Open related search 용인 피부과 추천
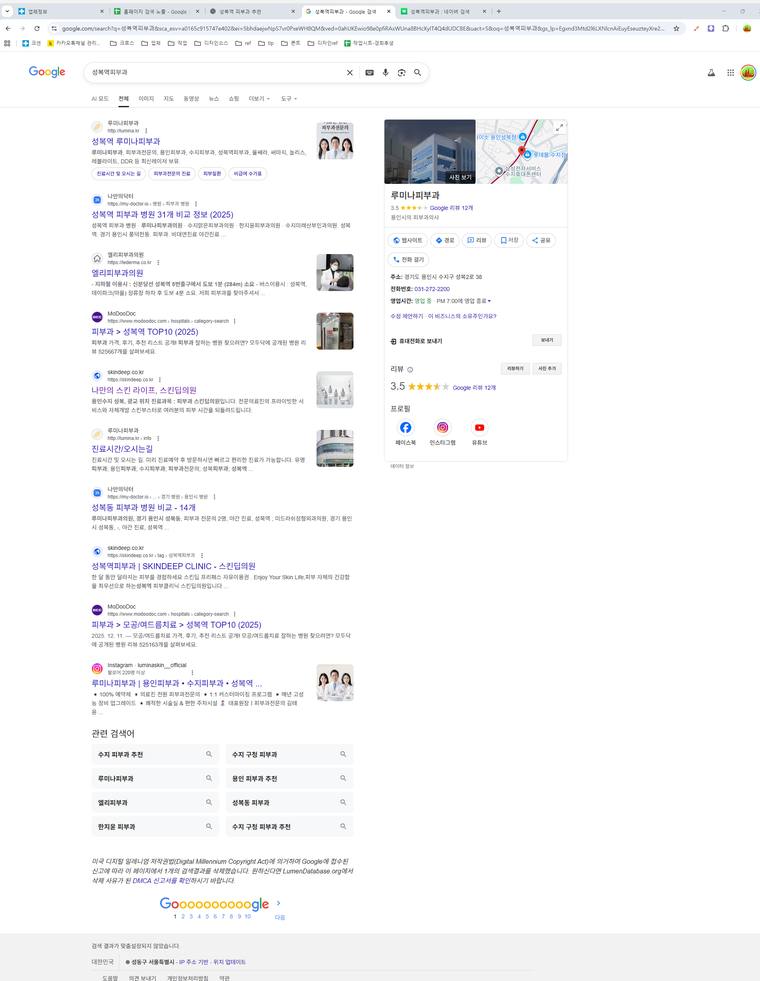Screen dimensions: 760x981 point(290,778)
